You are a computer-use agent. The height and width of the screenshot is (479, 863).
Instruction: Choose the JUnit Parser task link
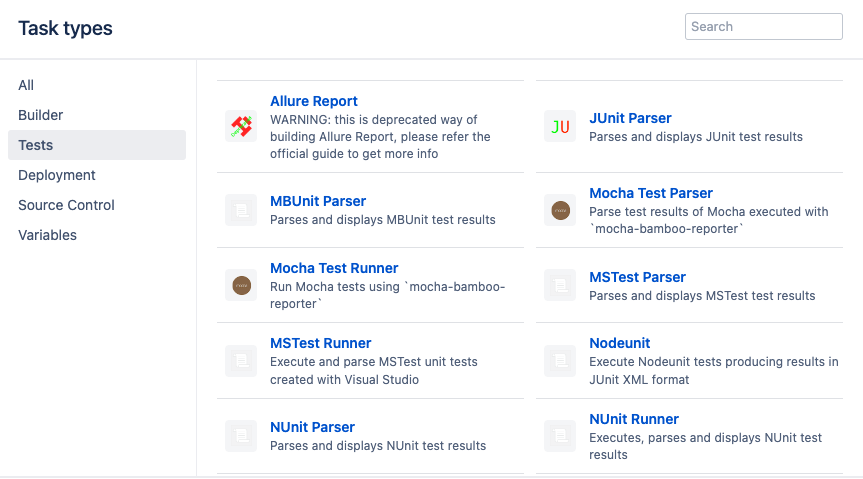(x=630, y=118)
